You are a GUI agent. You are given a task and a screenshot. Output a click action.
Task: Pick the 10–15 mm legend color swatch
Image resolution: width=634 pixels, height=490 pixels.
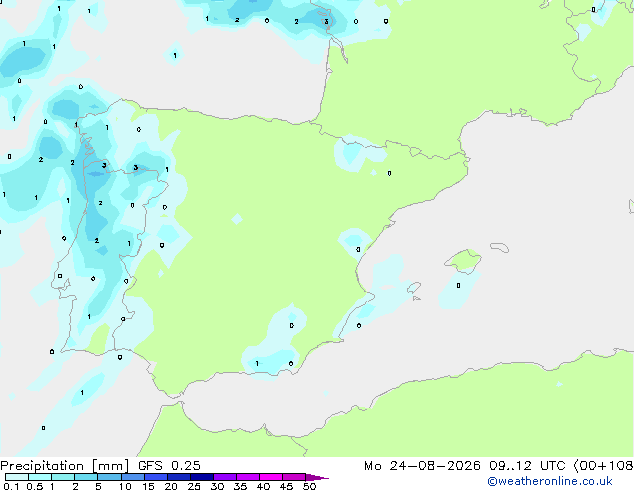click(x=132, y=477)
